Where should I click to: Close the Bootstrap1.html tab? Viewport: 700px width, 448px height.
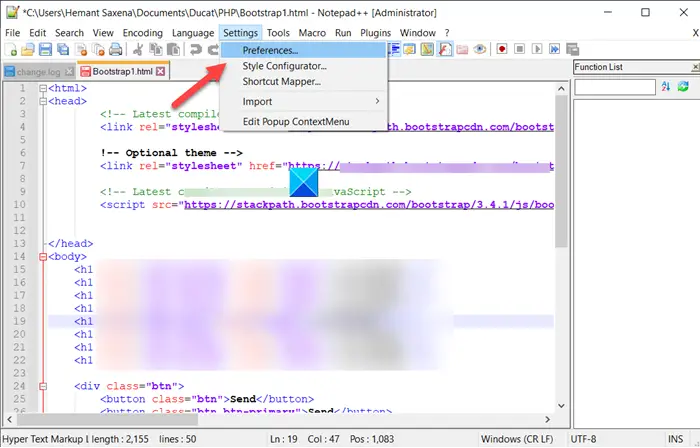tap(161, 71)
